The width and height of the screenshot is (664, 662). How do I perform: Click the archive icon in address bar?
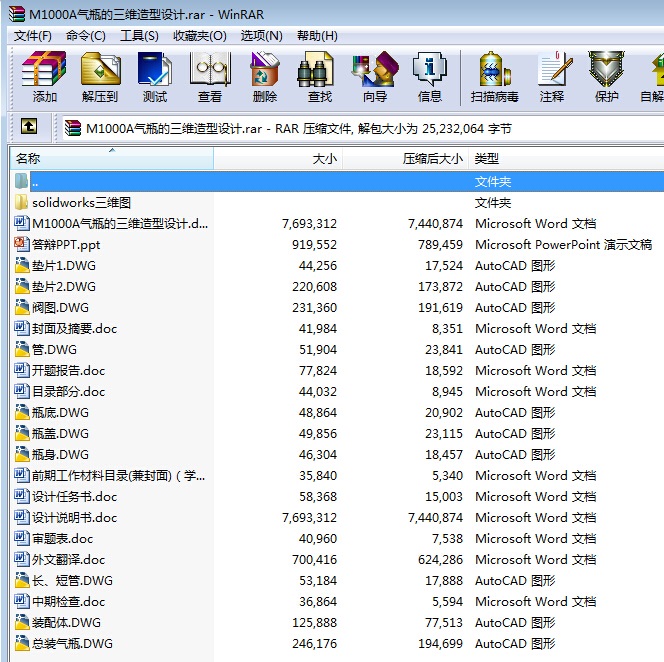pyautogui.click(x=72, y=128)
